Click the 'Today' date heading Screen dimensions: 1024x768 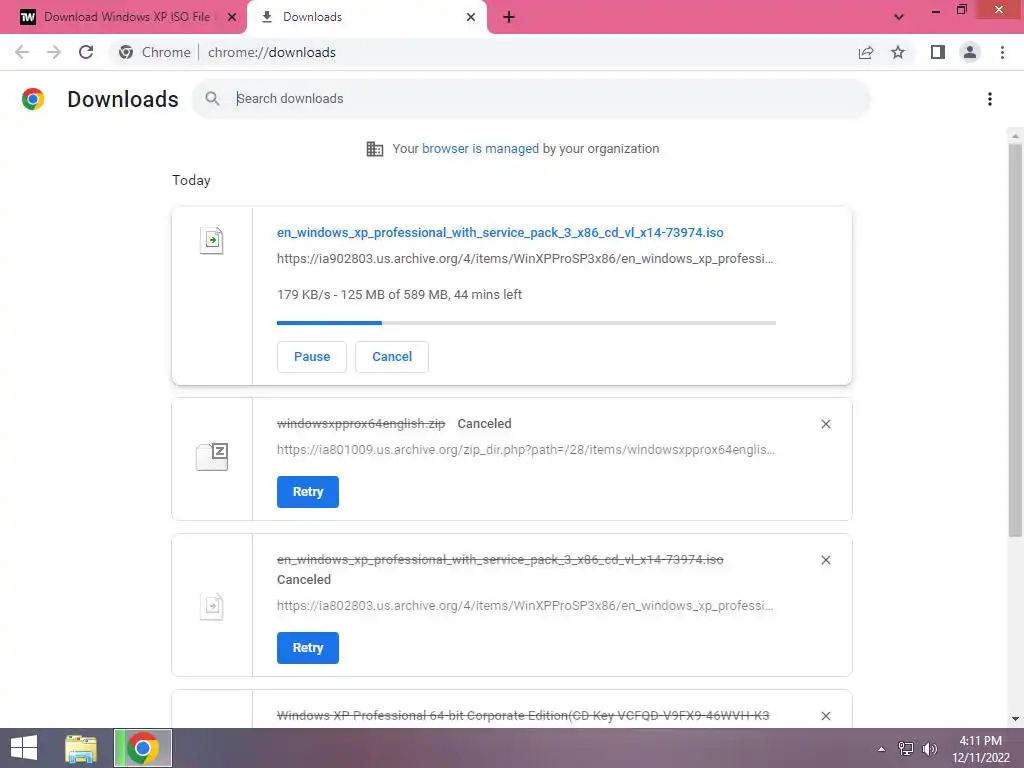(191, 180)
